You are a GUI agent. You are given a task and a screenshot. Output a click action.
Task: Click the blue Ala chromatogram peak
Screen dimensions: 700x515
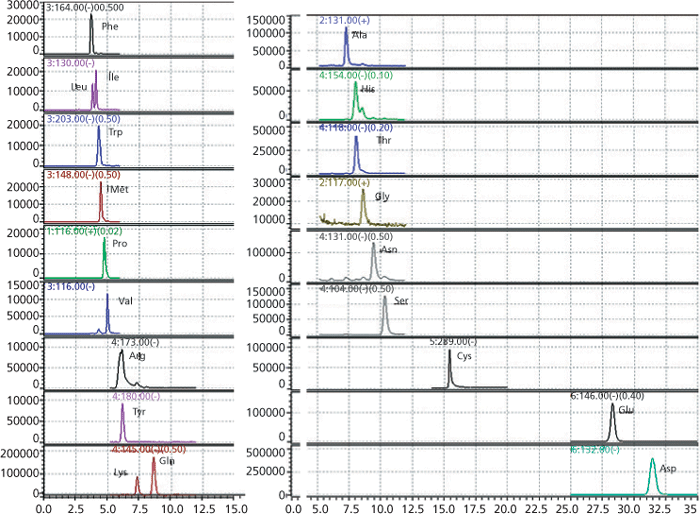[346, 46]
